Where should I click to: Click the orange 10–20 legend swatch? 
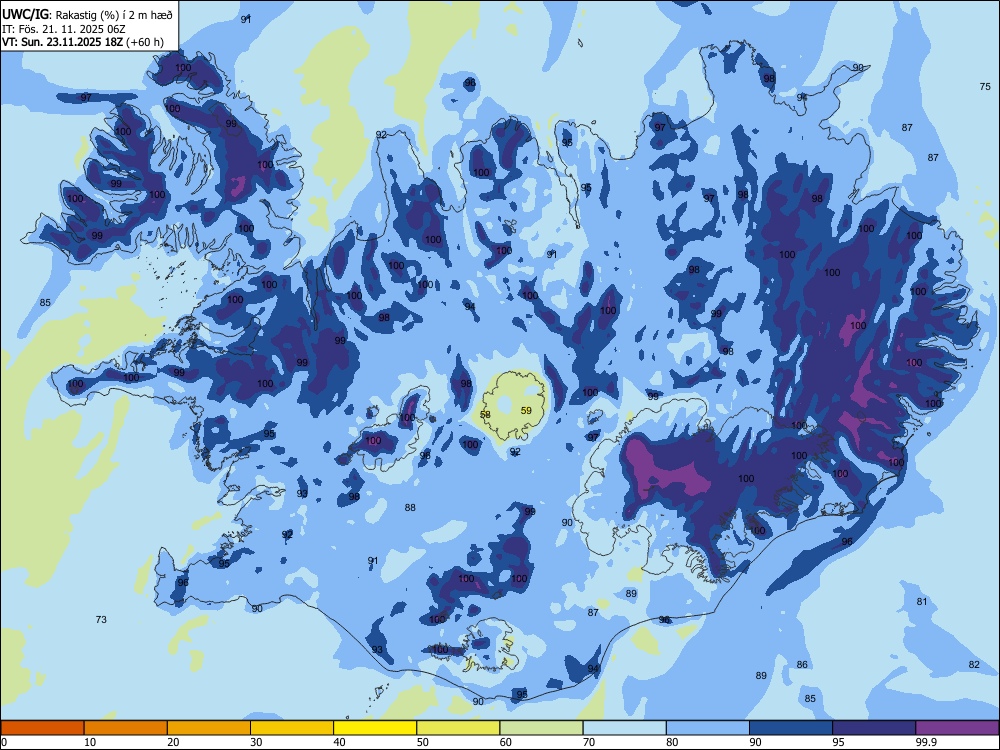[126, 728]
